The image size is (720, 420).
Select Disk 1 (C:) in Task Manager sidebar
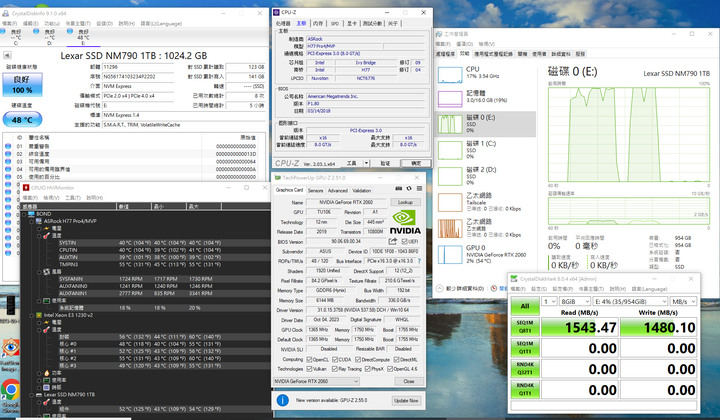[485, 150]
